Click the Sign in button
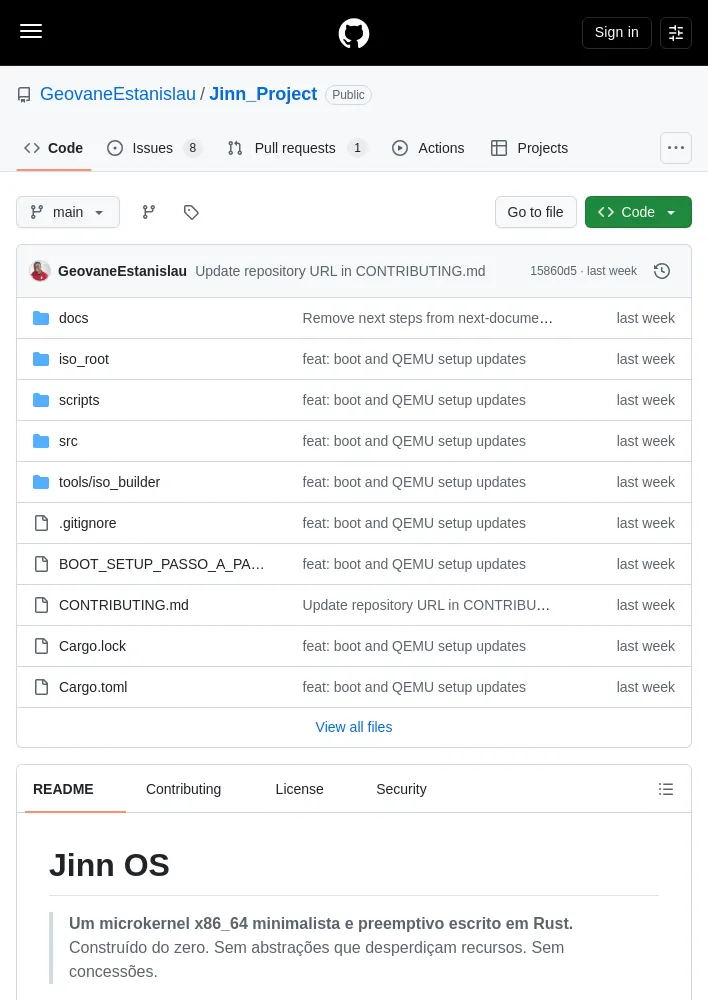The image size is (708, 1000). tap(616, 33)
